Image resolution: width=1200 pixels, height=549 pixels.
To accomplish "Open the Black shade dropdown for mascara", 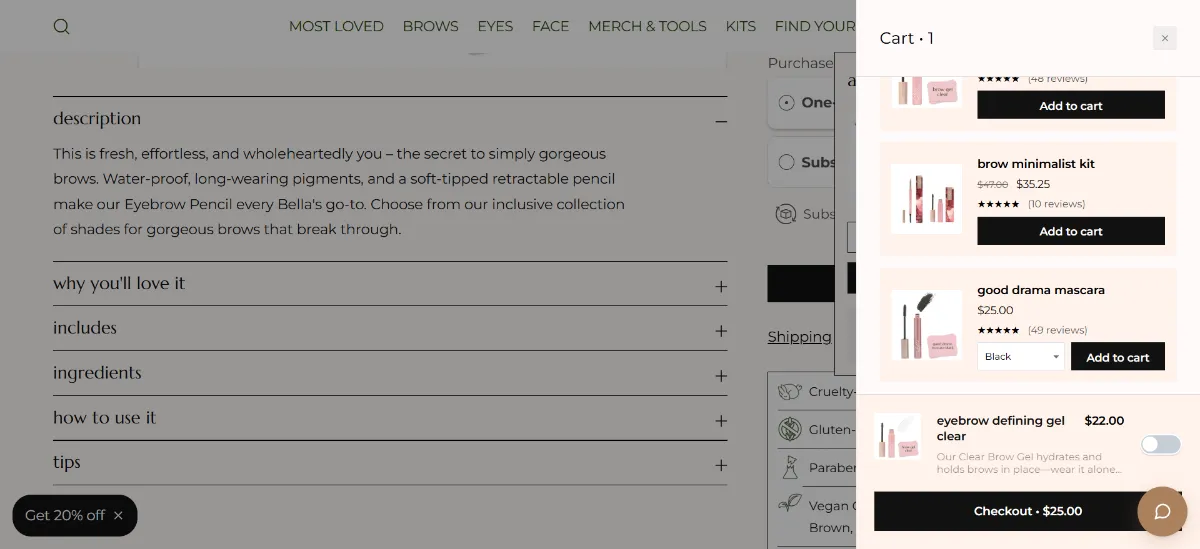I will click(1021, 357).
